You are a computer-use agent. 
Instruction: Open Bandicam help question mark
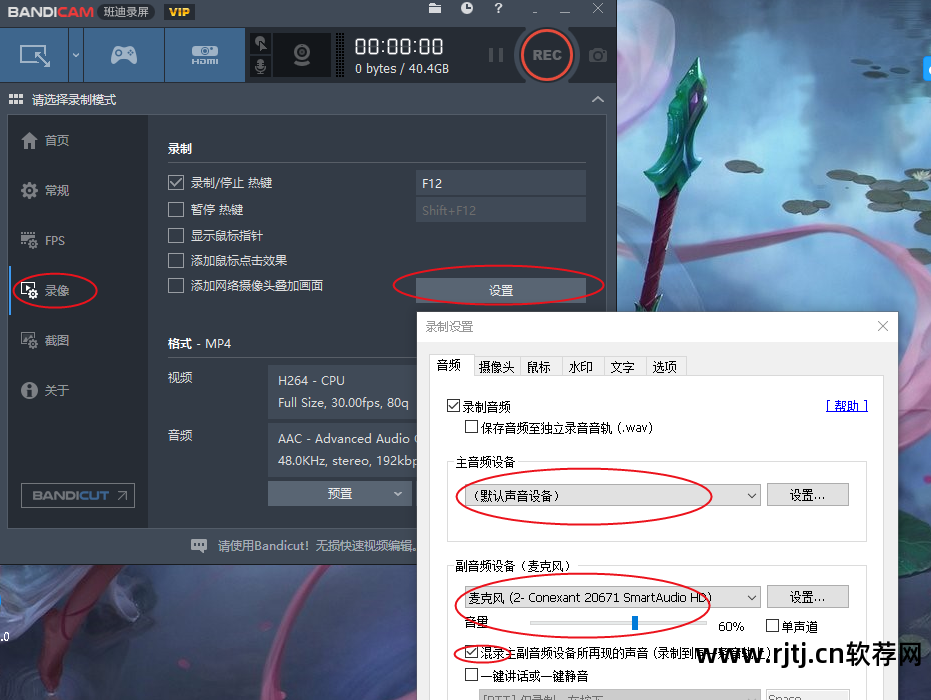pos(498,8)
